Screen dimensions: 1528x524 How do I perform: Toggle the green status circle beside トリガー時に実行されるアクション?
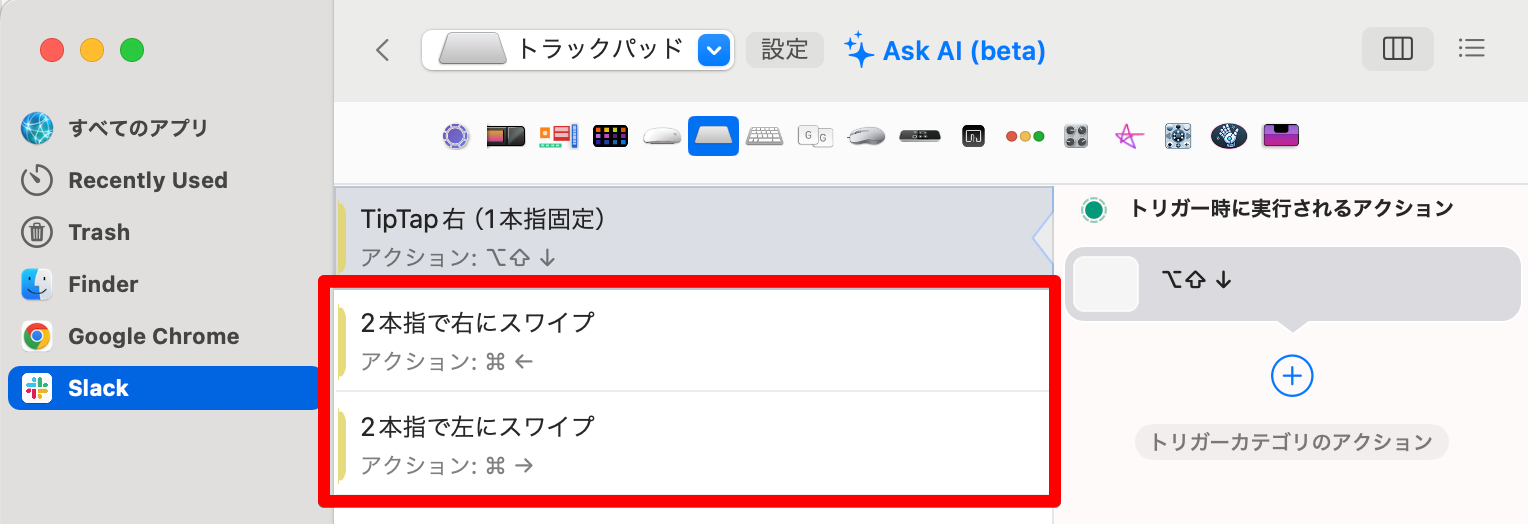[1094, 210]
